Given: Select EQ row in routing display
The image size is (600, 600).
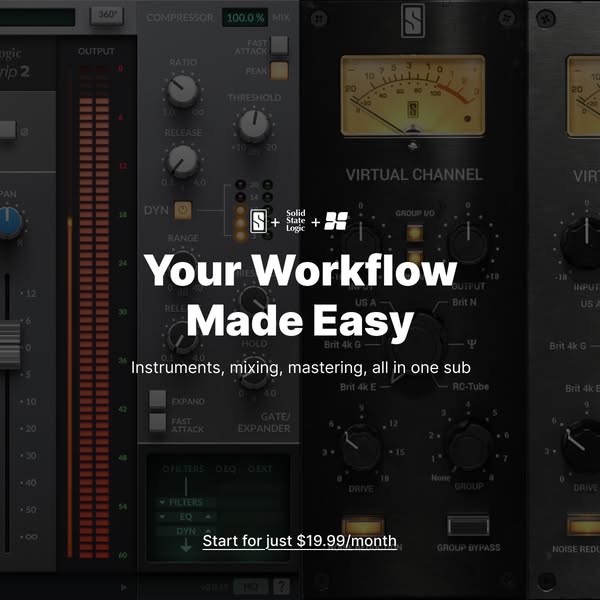Looking at the screenshot, I should click(186, 517).
